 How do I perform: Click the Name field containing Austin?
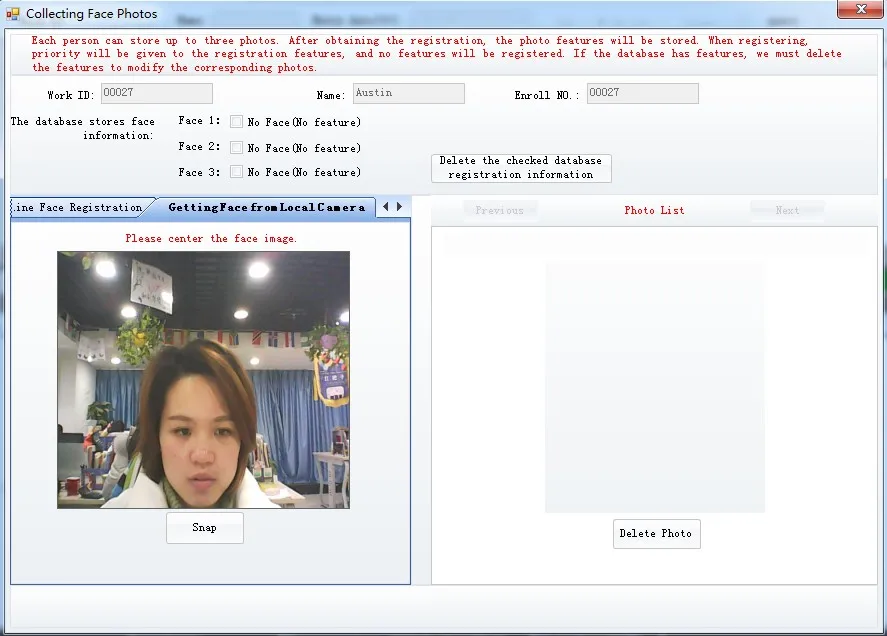pyautogui.click(x=408, y=94)
